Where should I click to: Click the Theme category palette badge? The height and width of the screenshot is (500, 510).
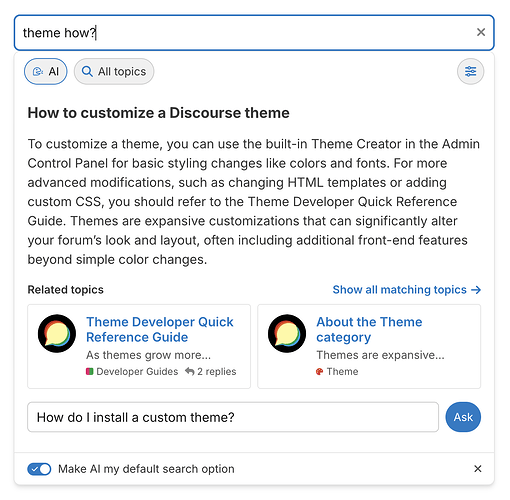pos(337,371)
